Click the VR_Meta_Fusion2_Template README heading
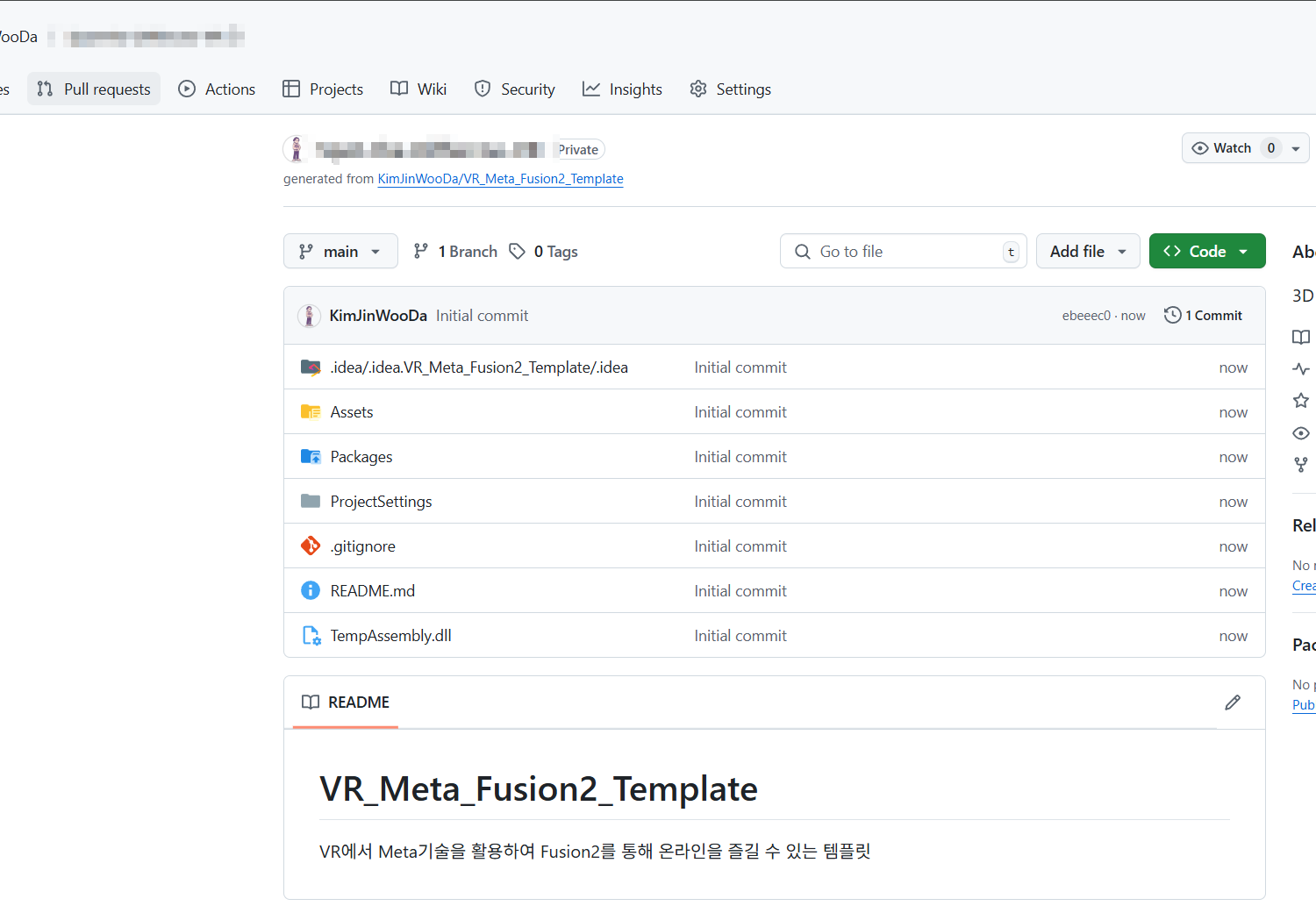 click(x=539, y=789)
